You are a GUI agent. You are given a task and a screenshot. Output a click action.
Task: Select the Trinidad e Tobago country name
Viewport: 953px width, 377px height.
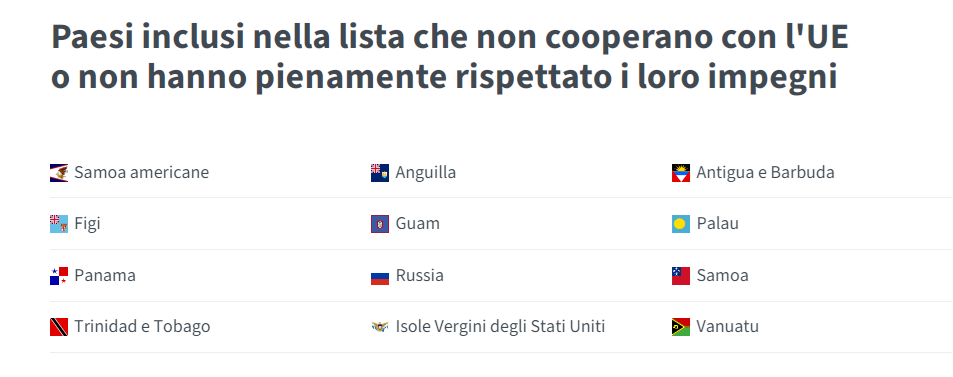point(142,327)
